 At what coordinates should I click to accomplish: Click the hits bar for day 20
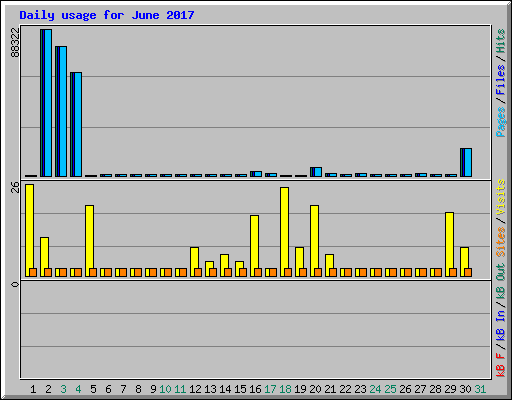(316, 172)
